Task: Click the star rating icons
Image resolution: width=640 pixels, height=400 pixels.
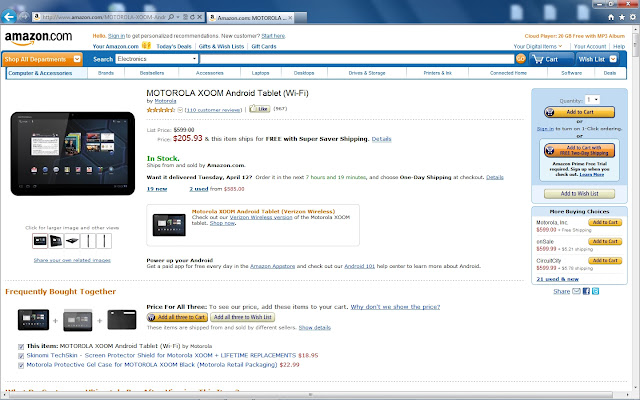Action: coord(161,109)
